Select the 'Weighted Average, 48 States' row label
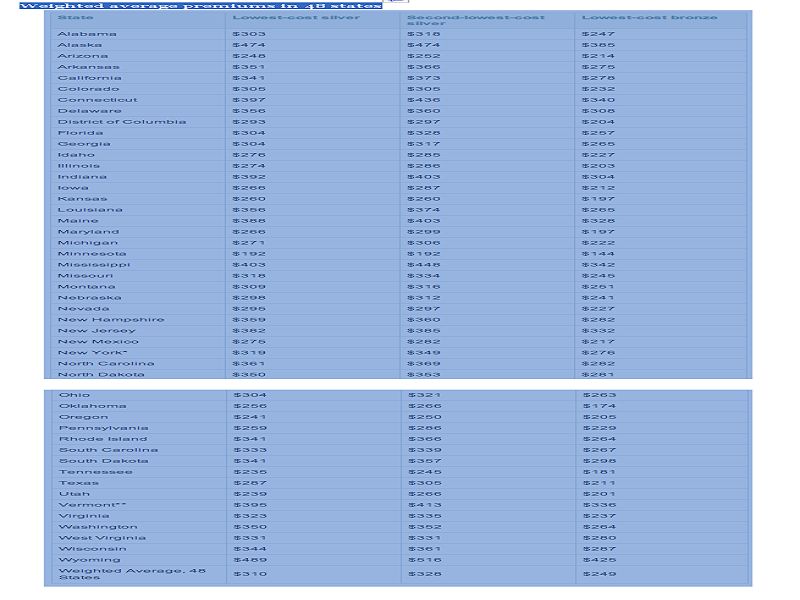Screen dimensions: 800x600 click(132, 573)
